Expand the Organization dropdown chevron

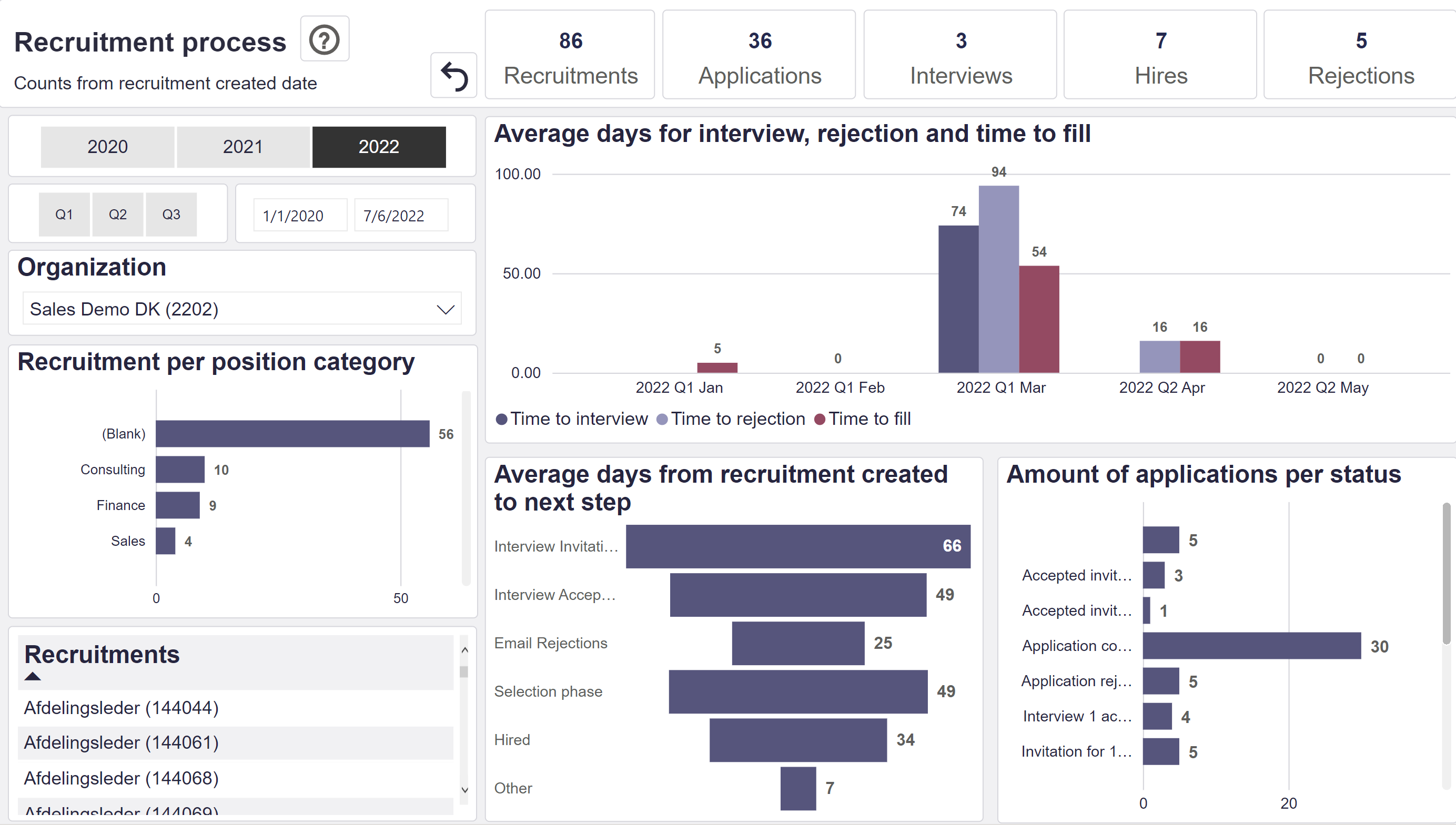coord(446,309)
